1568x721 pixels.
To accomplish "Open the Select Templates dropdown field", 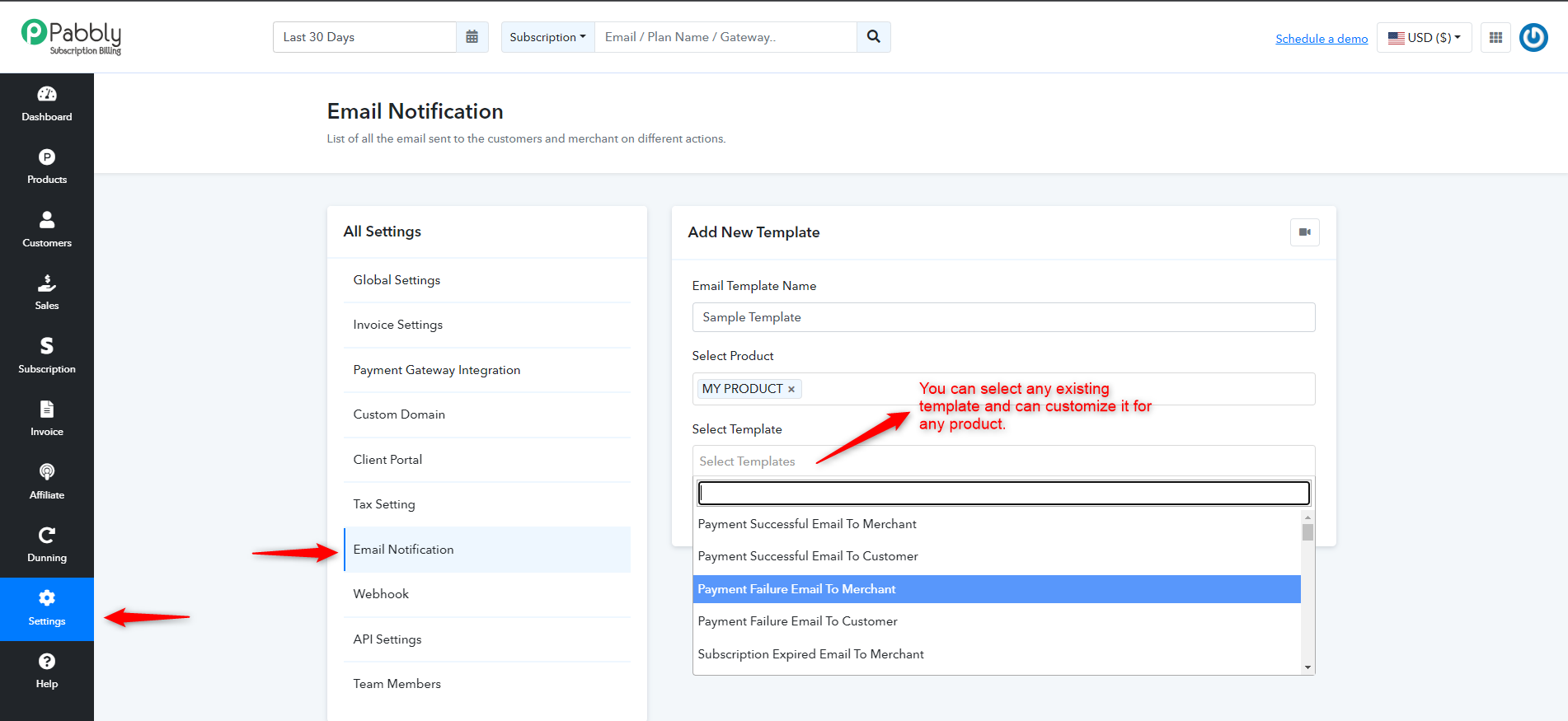I will click(x=1003, y=461).
